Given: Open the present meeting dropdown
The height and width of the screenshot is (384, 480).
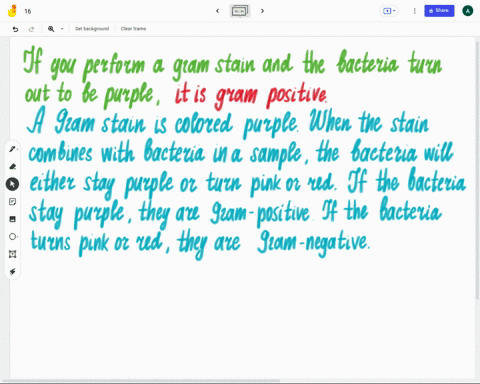Looking at the screenshot, I should click(x=389, y=11).
